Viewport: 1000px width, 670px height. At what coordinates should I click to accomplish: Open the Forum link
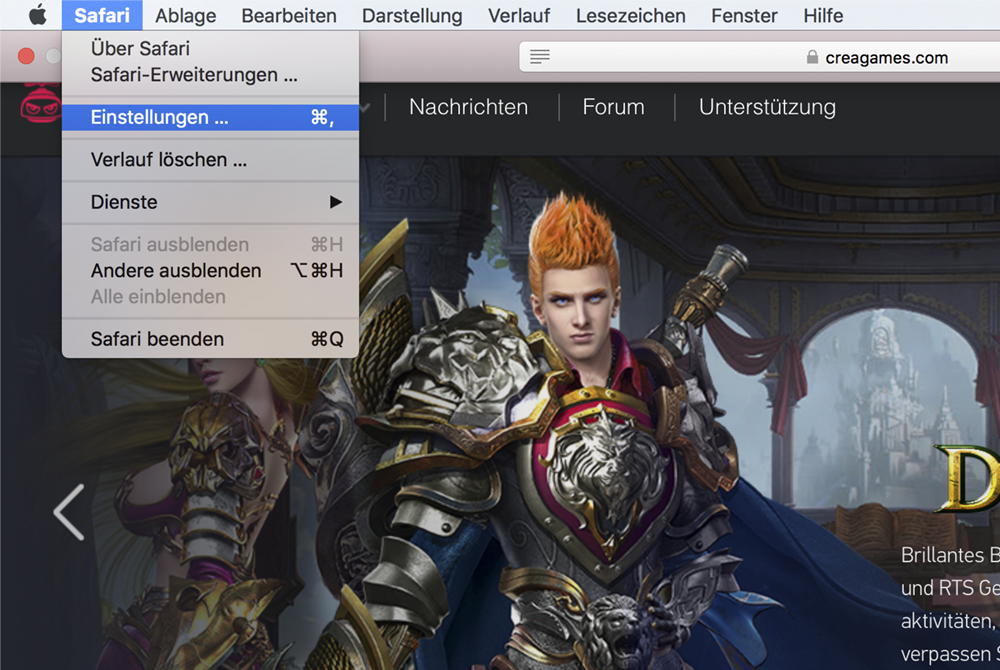click(613, 107)
